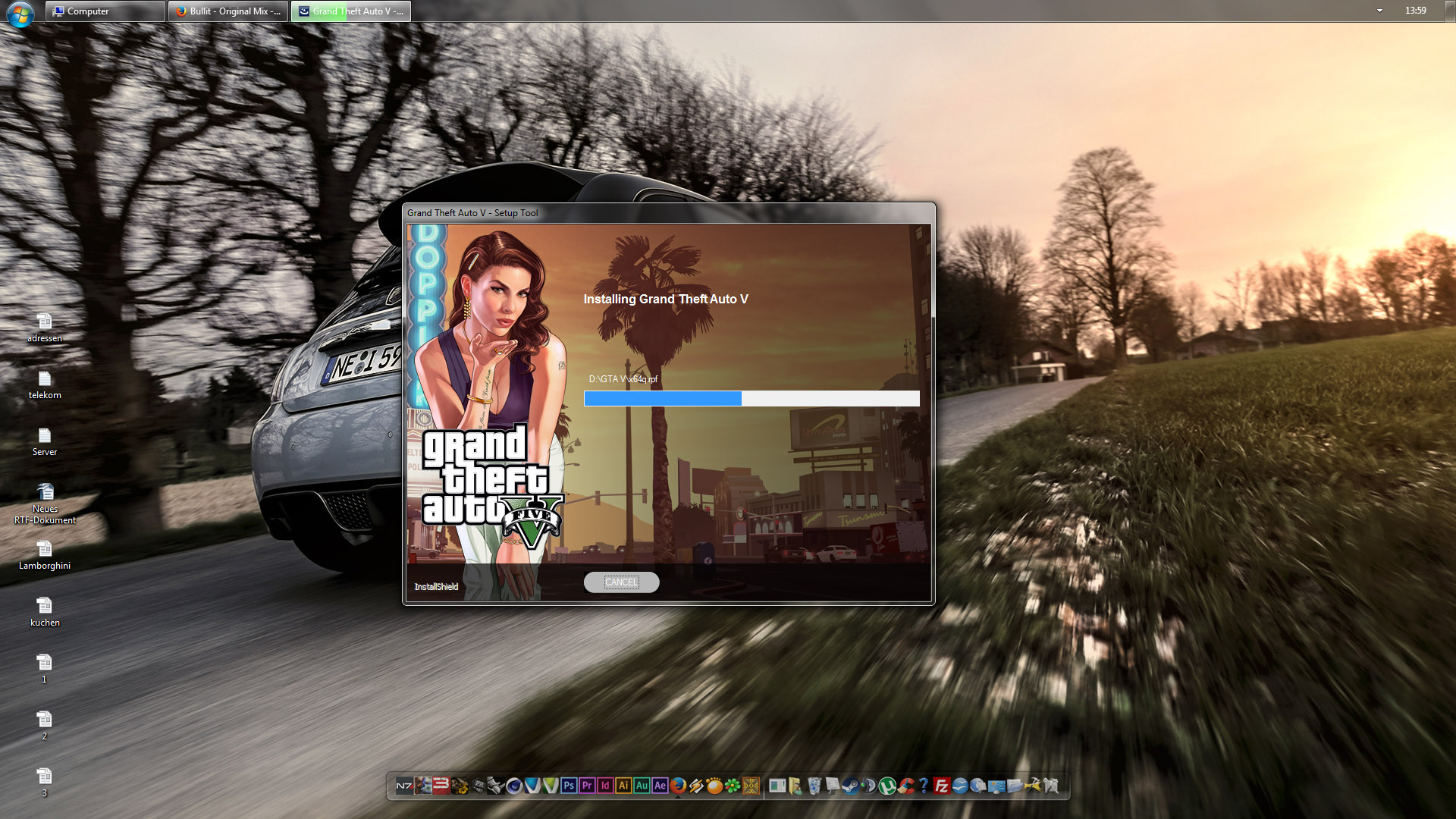Open the green V dock icon
This screenshot has width=1456, height=819.
click(x=551, y=786)
